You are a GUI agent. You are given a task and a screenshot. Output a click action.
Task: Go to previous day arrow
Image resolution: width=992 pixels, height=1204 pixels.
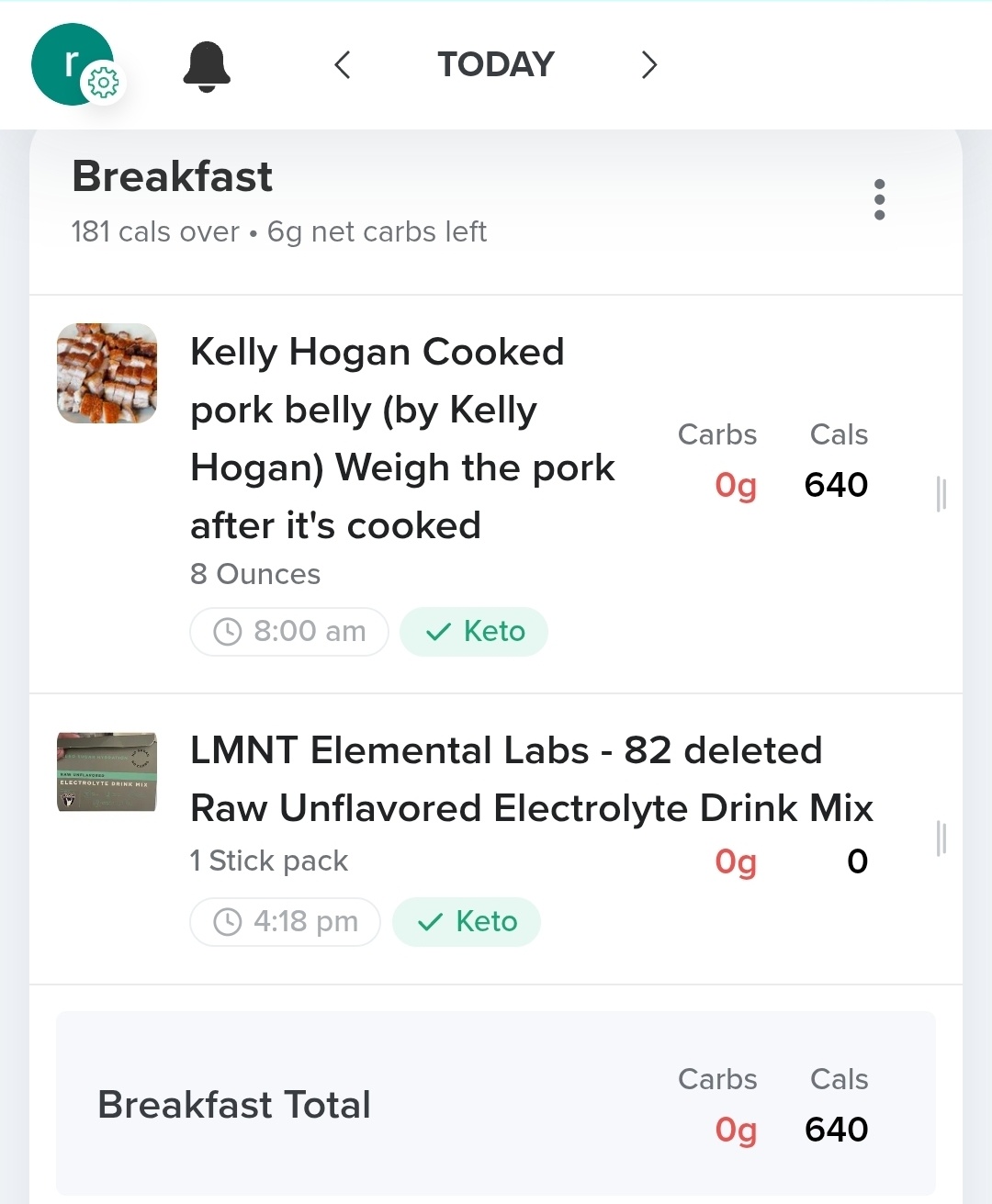(343, 65)
